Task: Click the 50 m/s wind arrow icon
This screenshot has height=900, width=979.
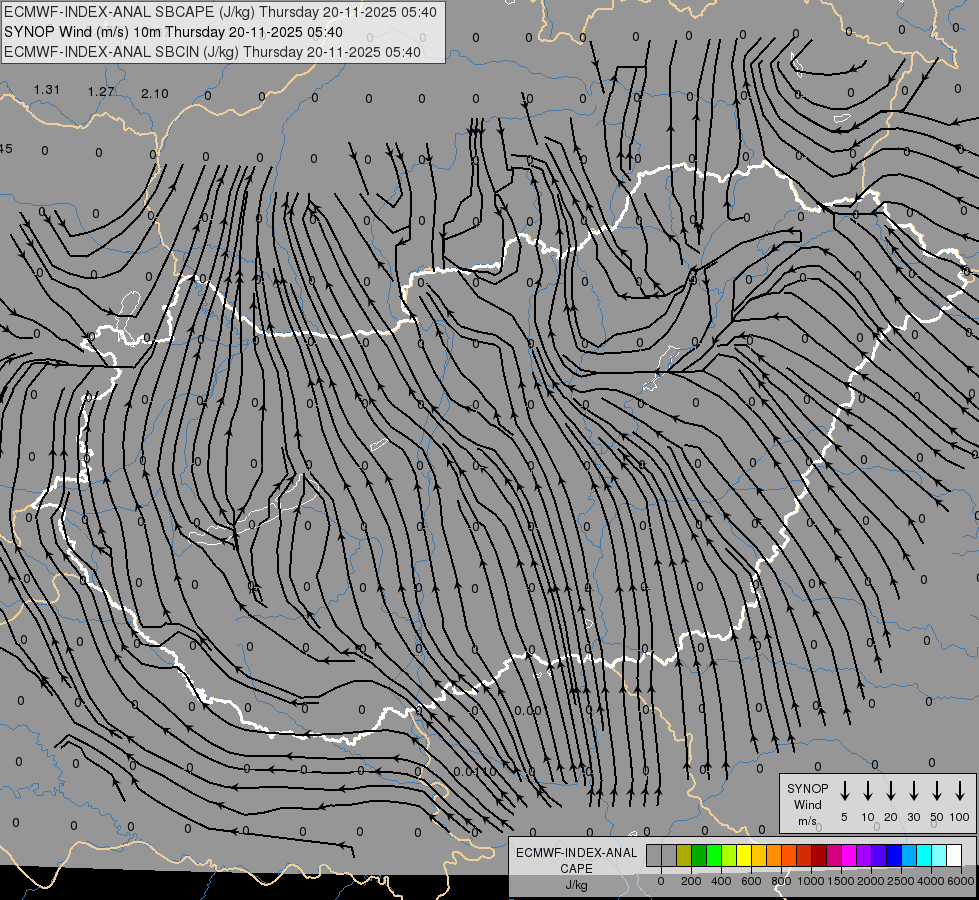Action: [937, 791]
